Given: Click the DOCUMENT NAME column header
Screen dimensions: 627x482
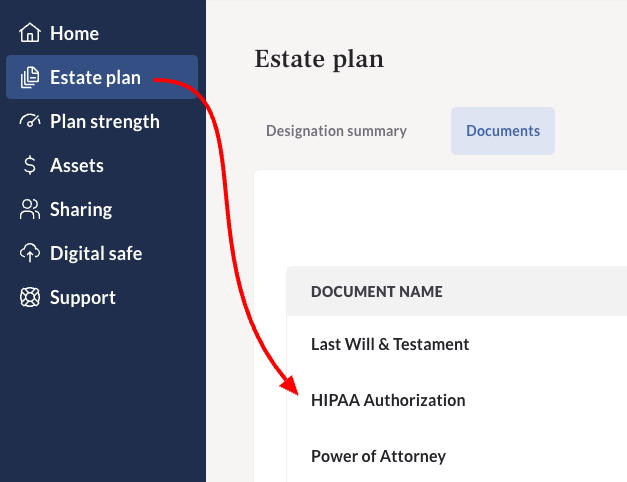Looking at the screenshot, I should click(x=377, y=292).
